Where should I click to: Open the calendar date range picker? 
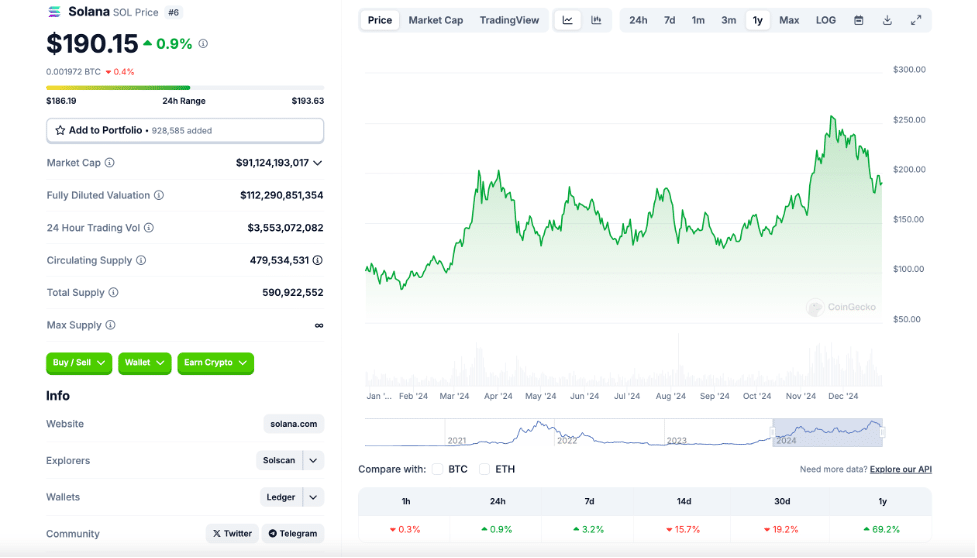point(859,20)
